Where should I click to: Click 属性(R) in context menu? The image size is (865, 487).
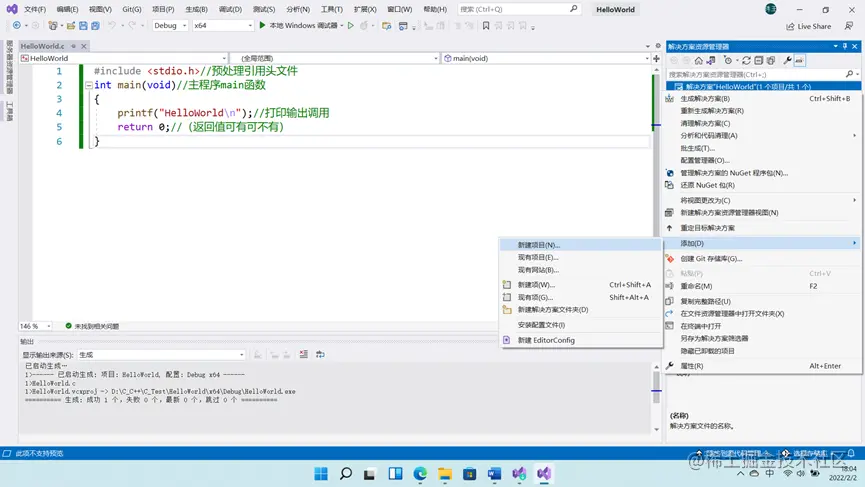click(763, 366)
